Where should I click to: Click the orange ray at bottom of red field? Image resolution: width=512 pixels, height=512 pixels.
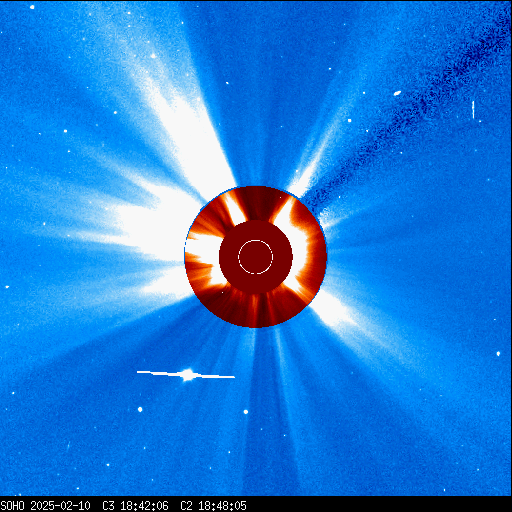click(254, 310)
